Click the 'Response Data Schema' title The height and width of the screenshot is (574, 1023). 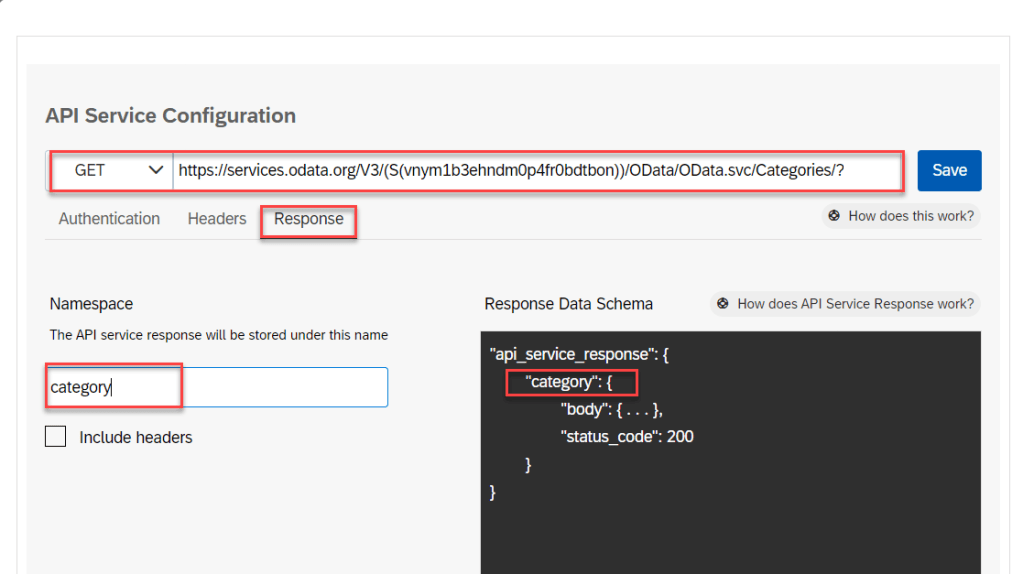pyautogui.click(x=568, y=304)
